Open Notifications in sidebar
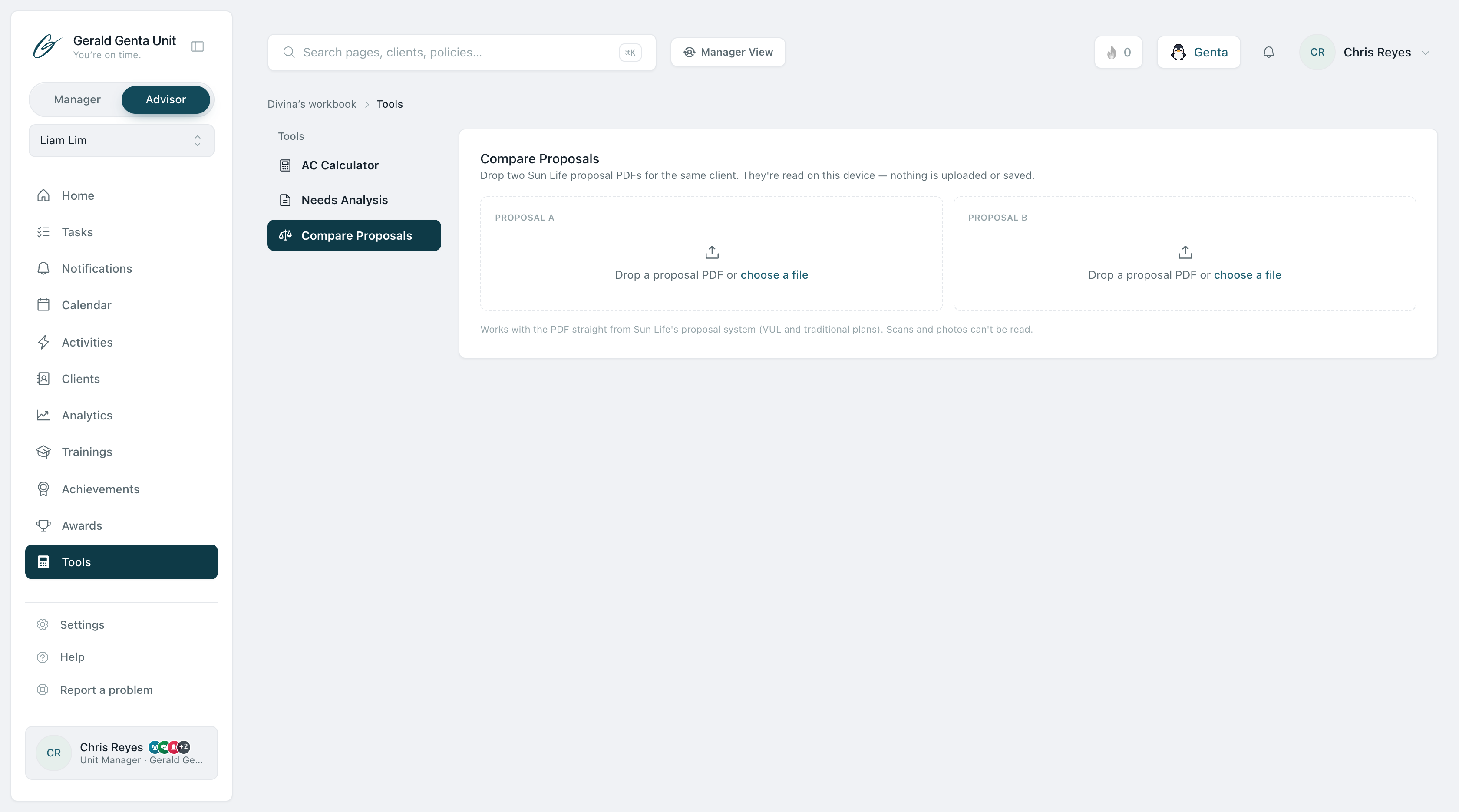The height and width of the screenshot is (812, 1459). pos(121,268)
